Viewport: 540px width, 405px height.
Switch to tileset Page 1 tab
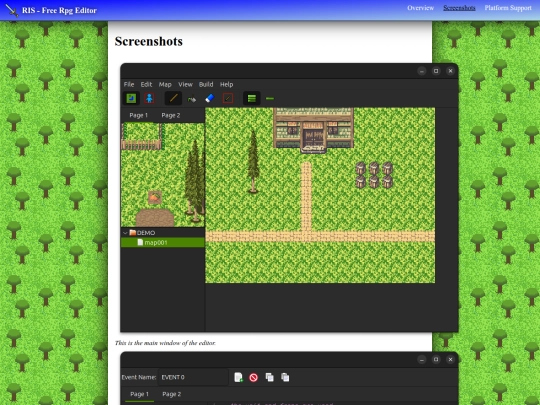pos(138,115)
